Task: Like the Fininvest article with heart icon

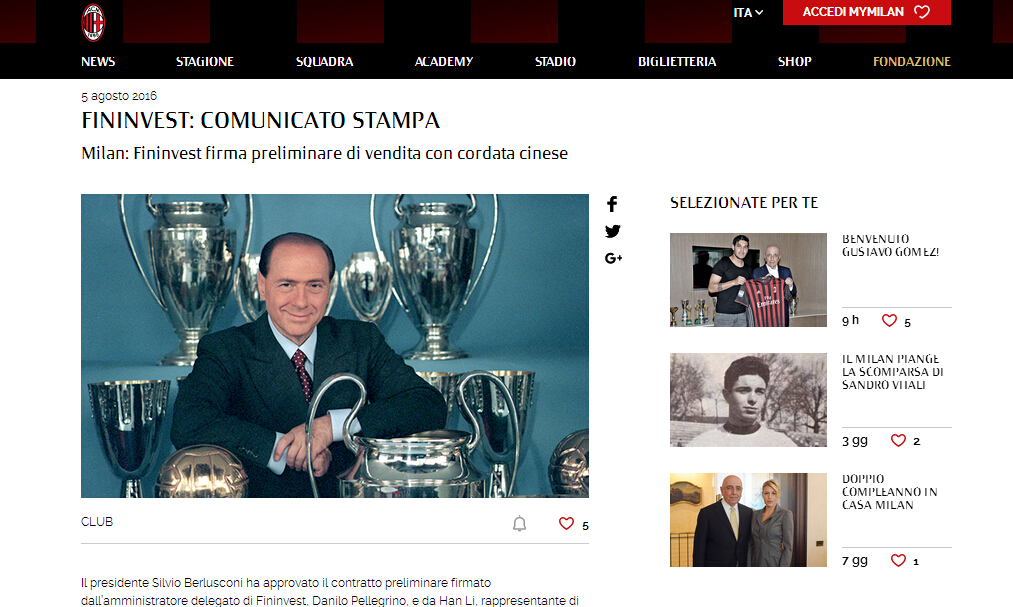Action: pos(566,524)
